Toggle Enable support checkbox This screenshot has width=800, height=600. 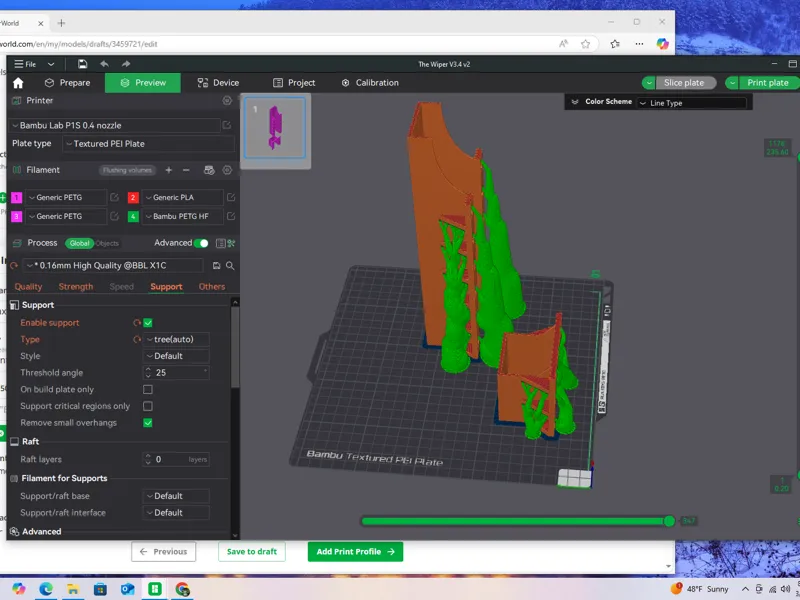coord(148,323)
